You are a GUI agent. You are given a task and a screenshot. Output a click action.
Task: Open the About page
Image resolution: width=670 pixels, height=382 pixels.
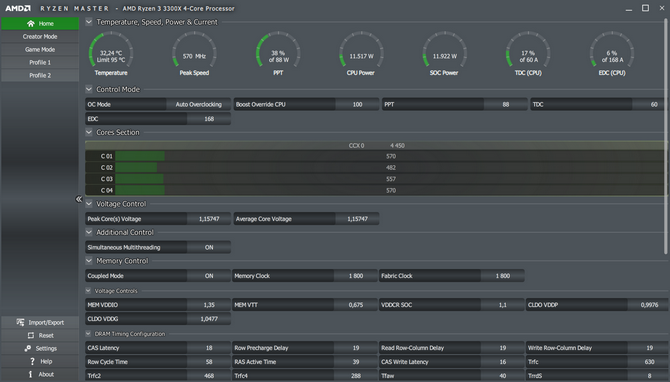[x=40, y=374]
